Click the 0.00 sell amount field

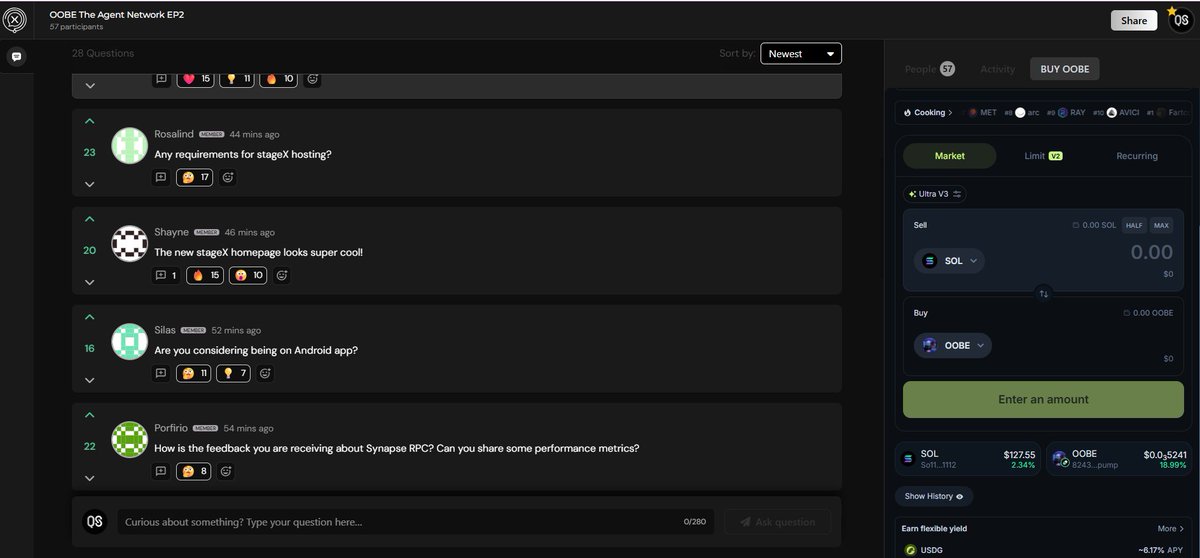coord(1151,253)
